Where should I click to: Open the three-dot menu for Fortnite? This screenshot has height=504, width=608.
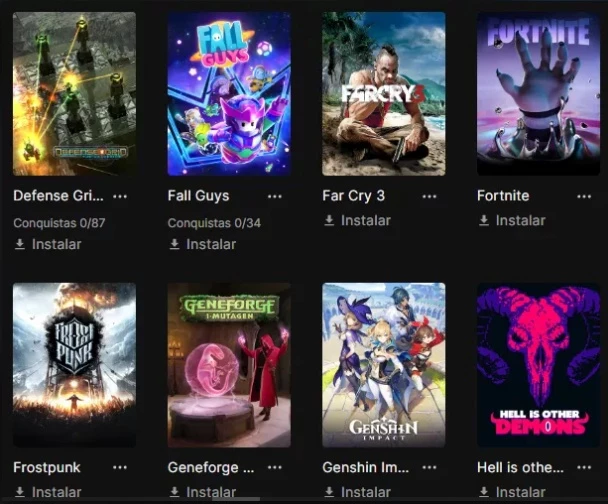click(584, 196)
